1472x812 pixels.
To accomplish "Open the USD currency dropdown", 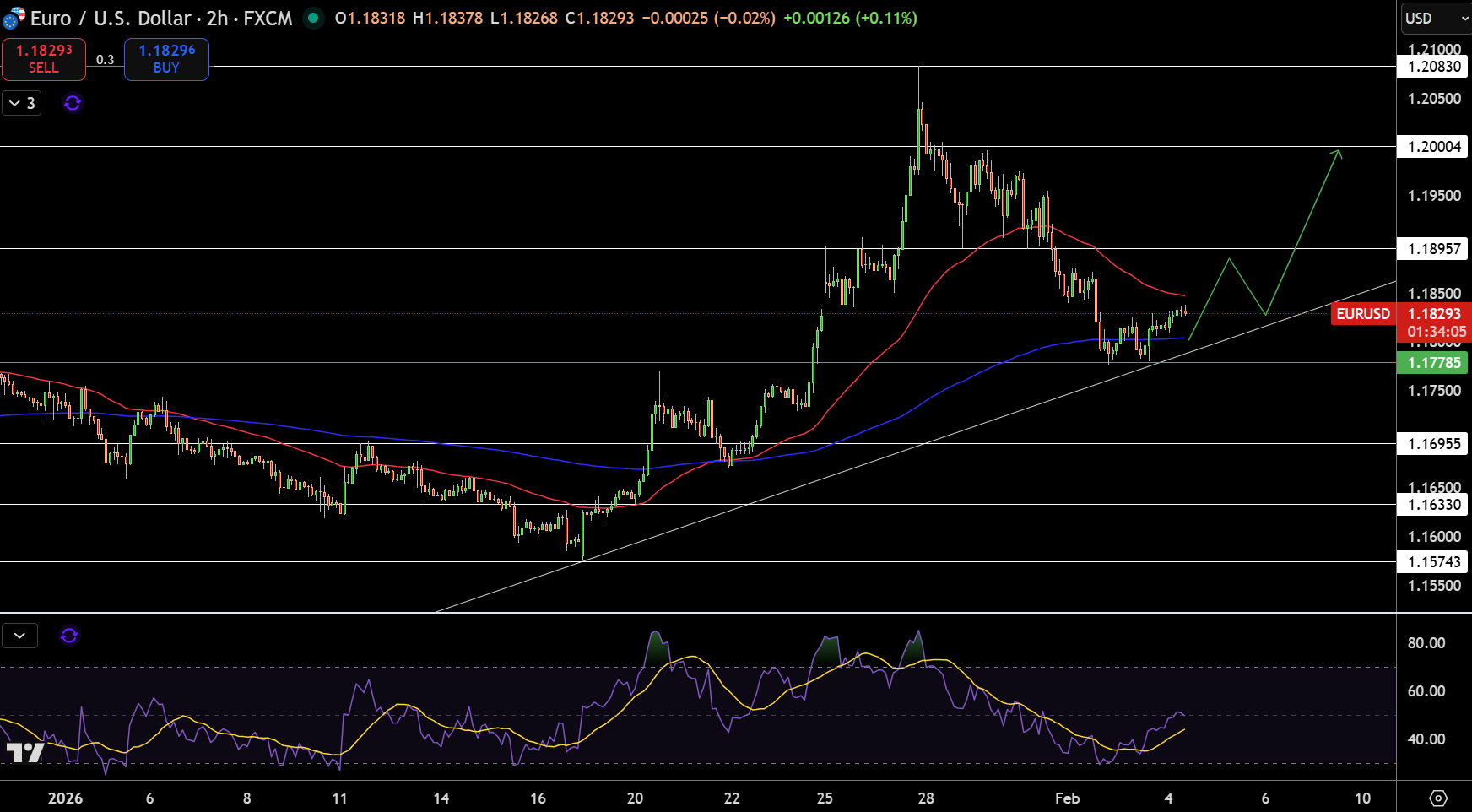I will [x=1436, y=18].
